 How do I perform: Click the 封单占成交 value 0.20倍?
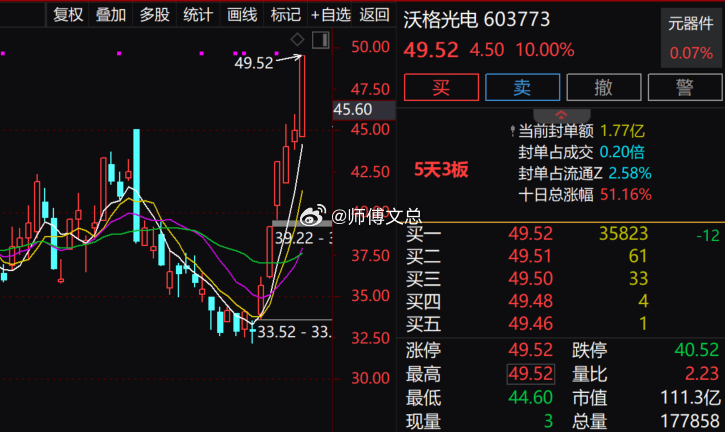[622, 152]
